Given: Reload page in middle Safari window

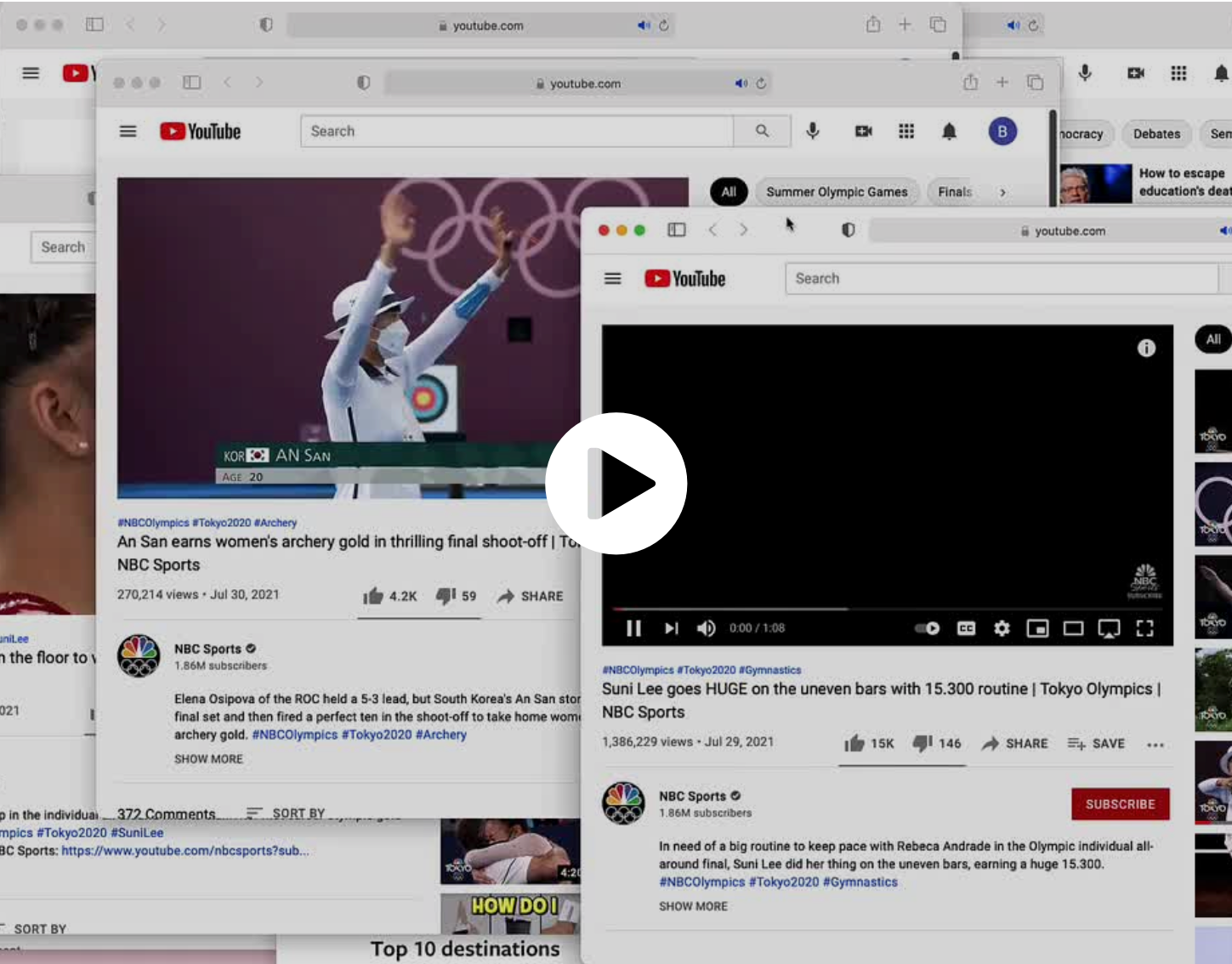Looking at the screenshot, I should coord(761,83).
